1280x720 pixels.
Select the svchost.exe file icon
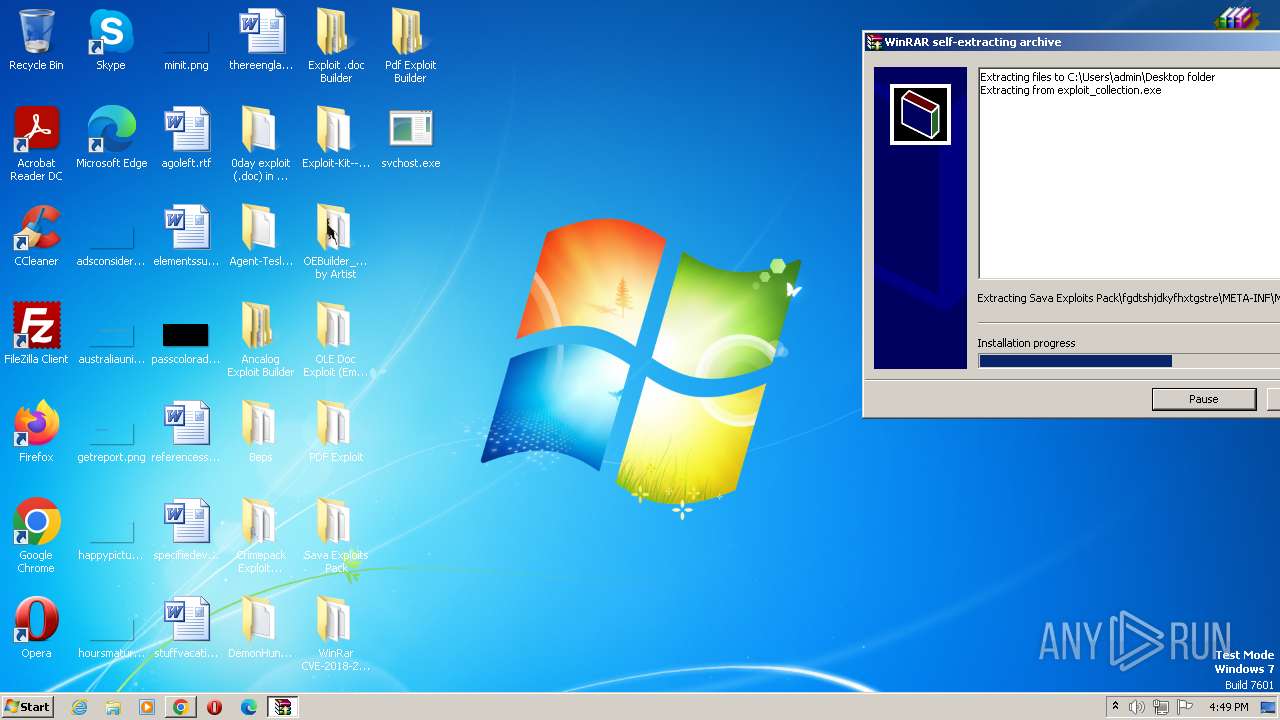click(410, 138)
